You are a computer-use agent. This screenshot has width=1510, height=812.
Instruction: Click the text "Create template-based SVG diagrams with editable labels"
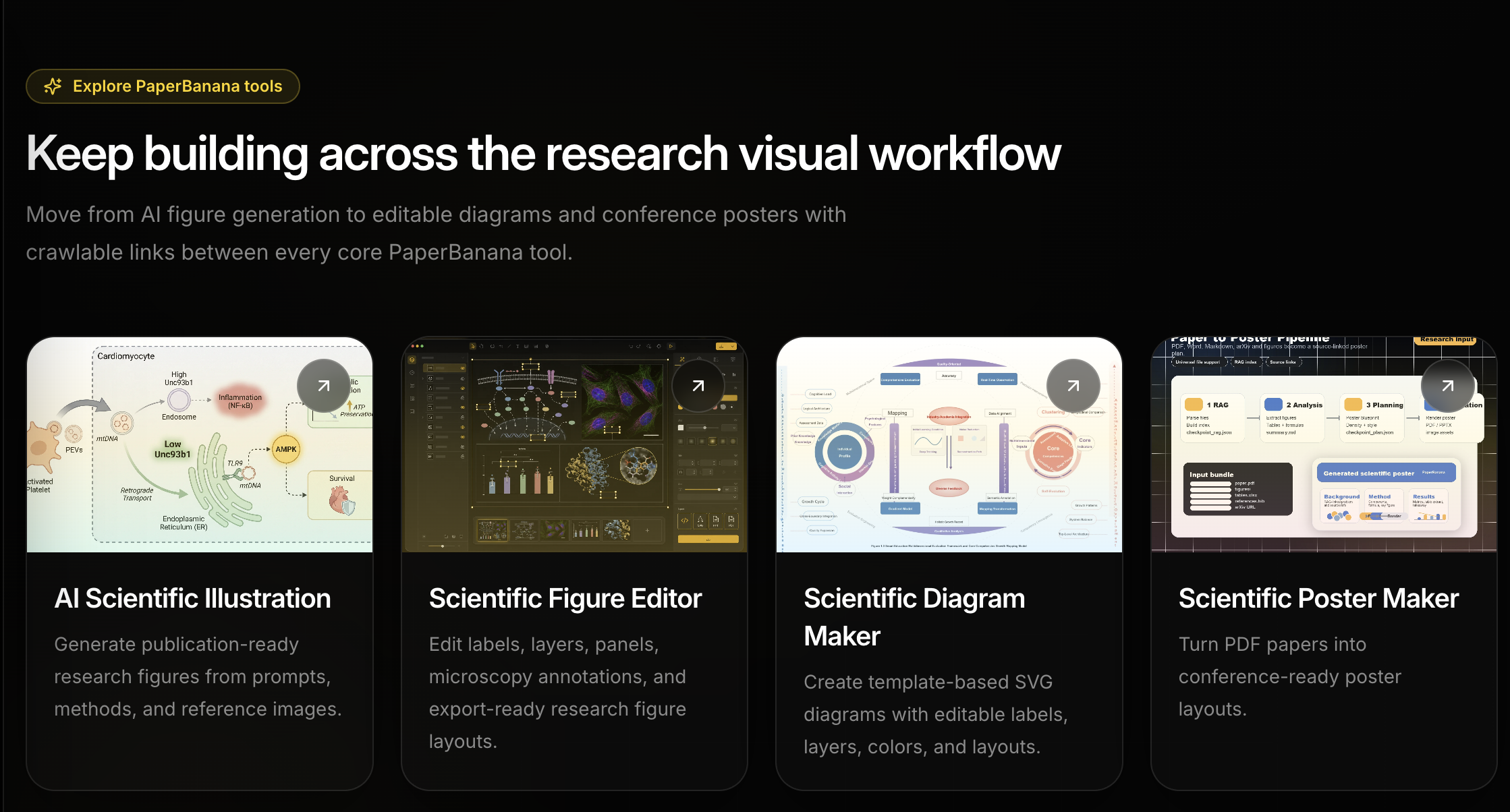(936, 714)
